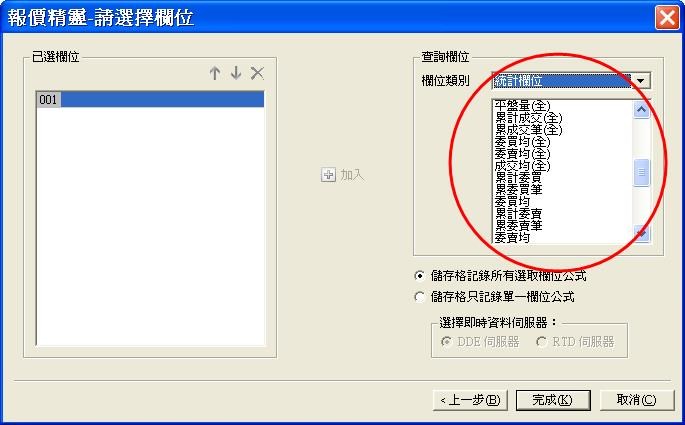Close the 報價精靈 dialog window

click(x=667, y=18)
